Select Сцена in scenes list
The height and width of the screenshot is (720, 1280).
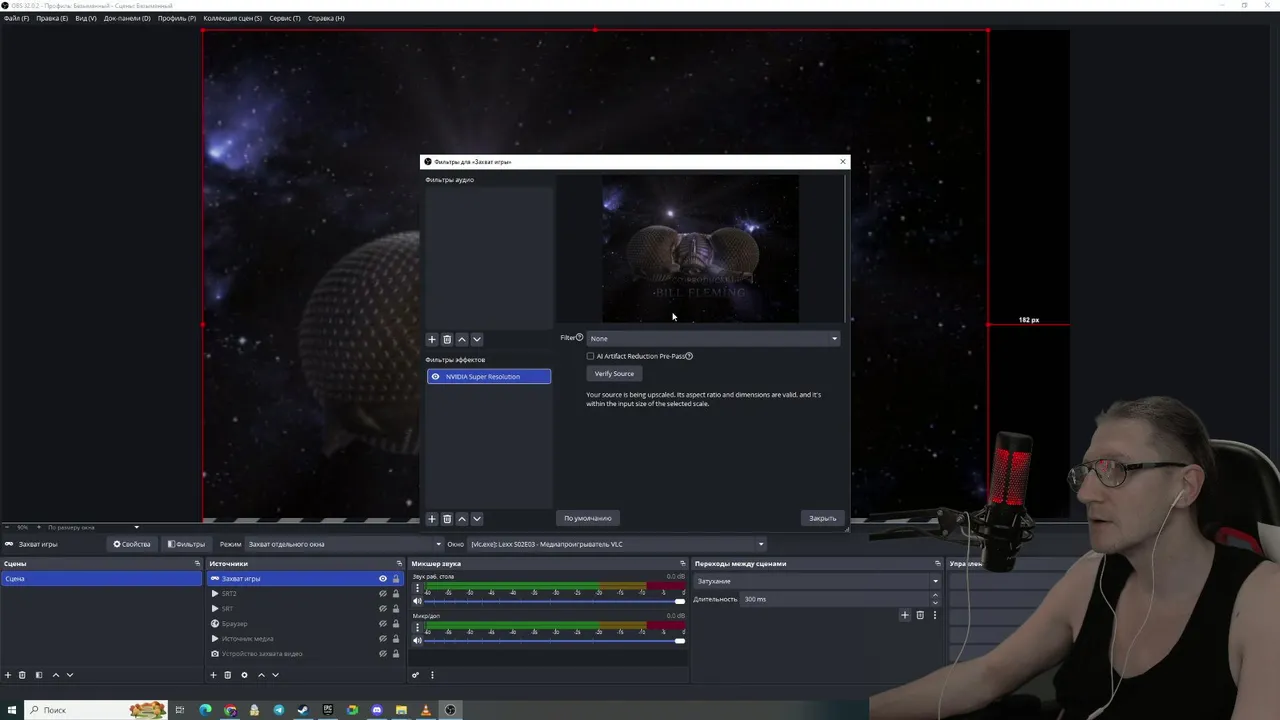click(100, 578)
